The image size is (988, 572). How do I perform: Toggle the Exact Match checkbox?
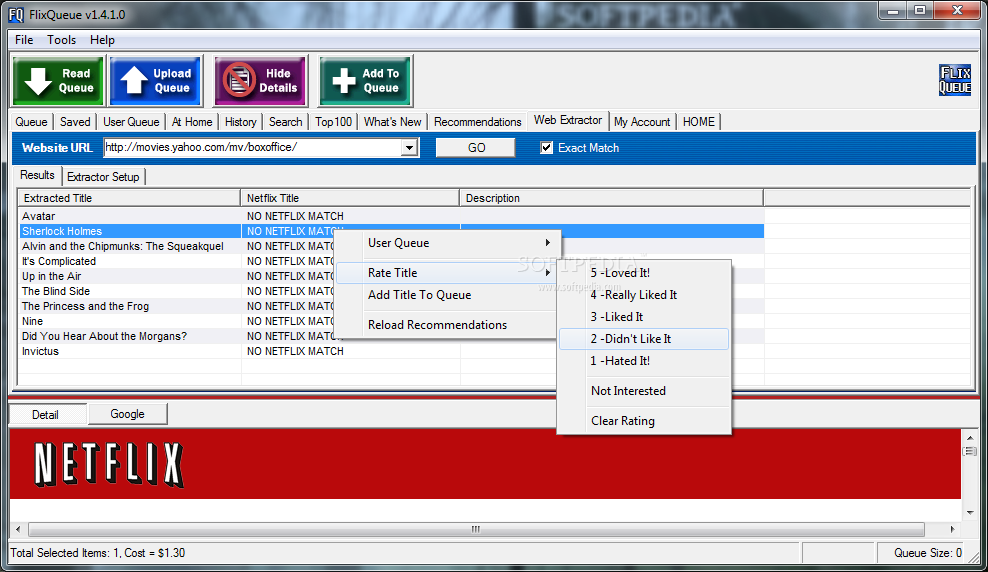[546, 148]
